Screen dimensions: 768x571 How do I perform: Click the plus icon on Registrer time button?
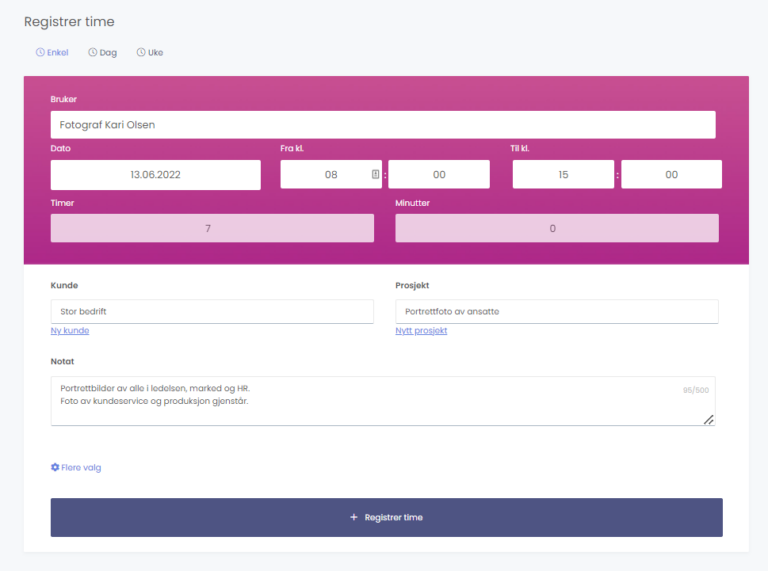coord(354,517)
